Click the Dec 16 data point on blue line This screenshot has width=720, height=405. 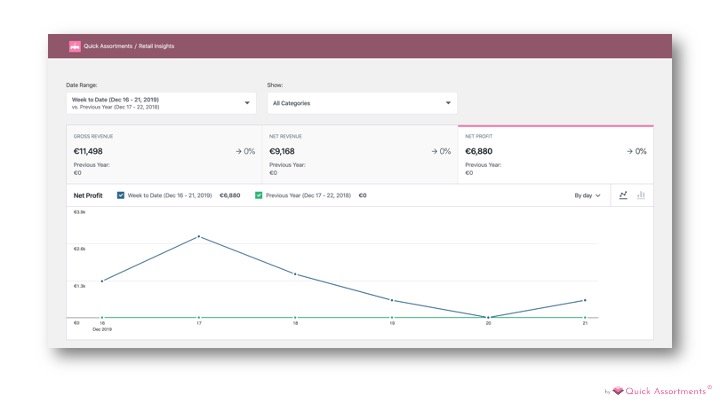[102, 281]
